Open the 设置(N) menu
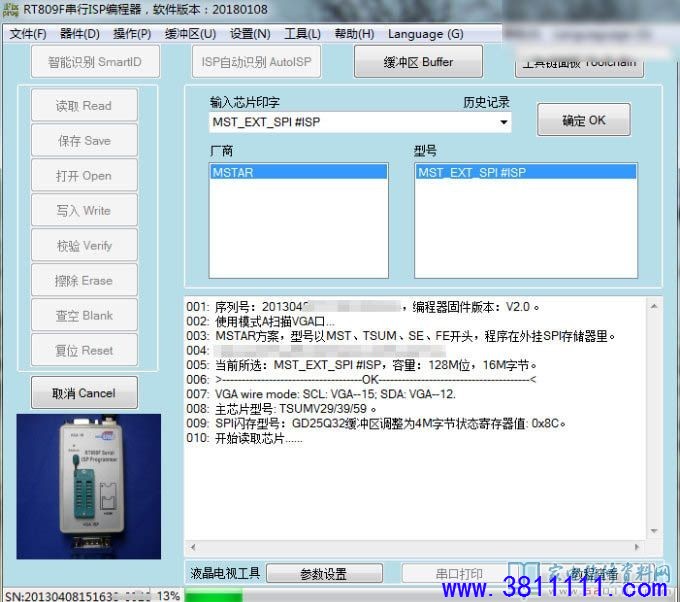The height and width of the screenshot is (602, 680). coord(250,34)
